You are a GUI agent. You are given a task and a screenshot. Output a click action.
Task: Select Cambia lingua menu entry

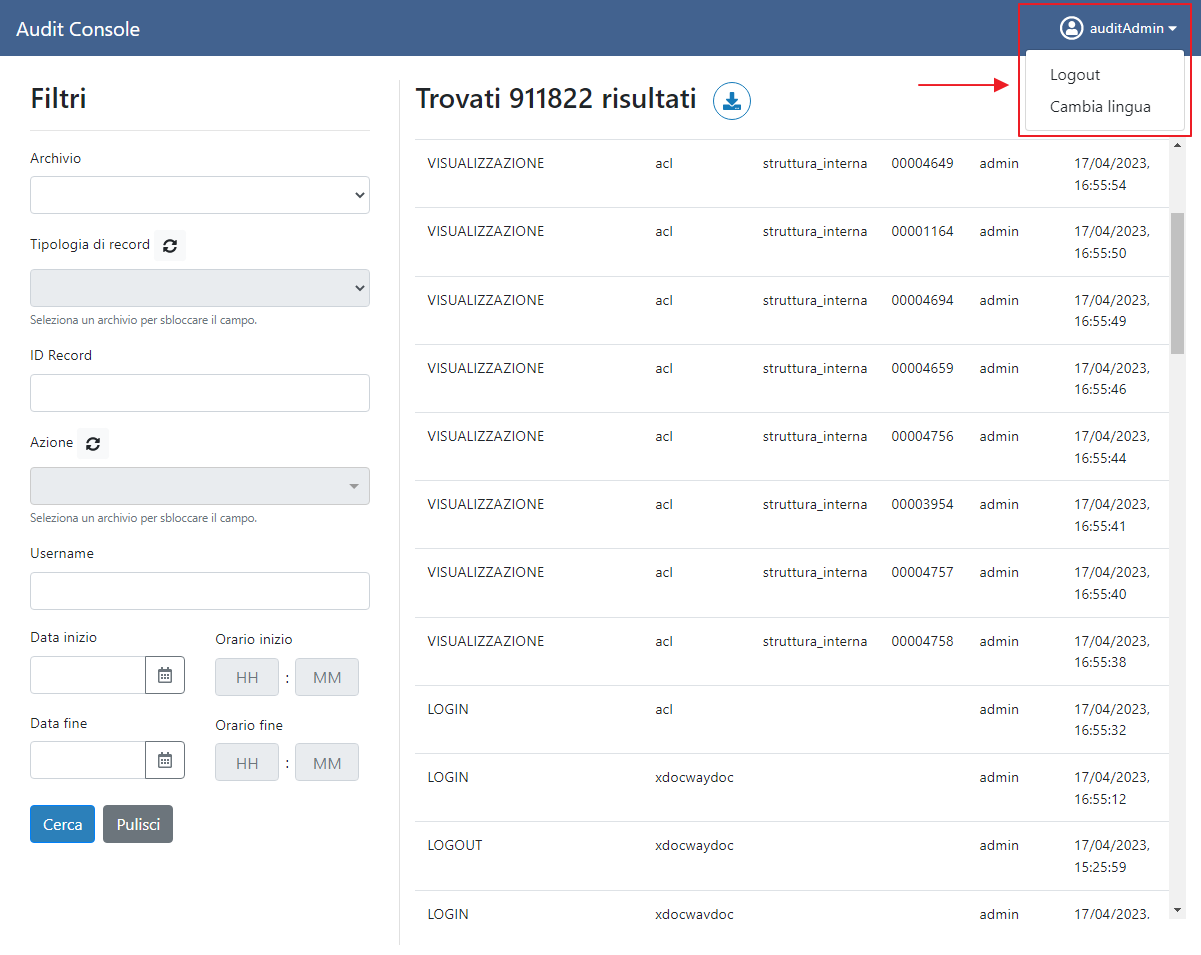point(1100,107)
